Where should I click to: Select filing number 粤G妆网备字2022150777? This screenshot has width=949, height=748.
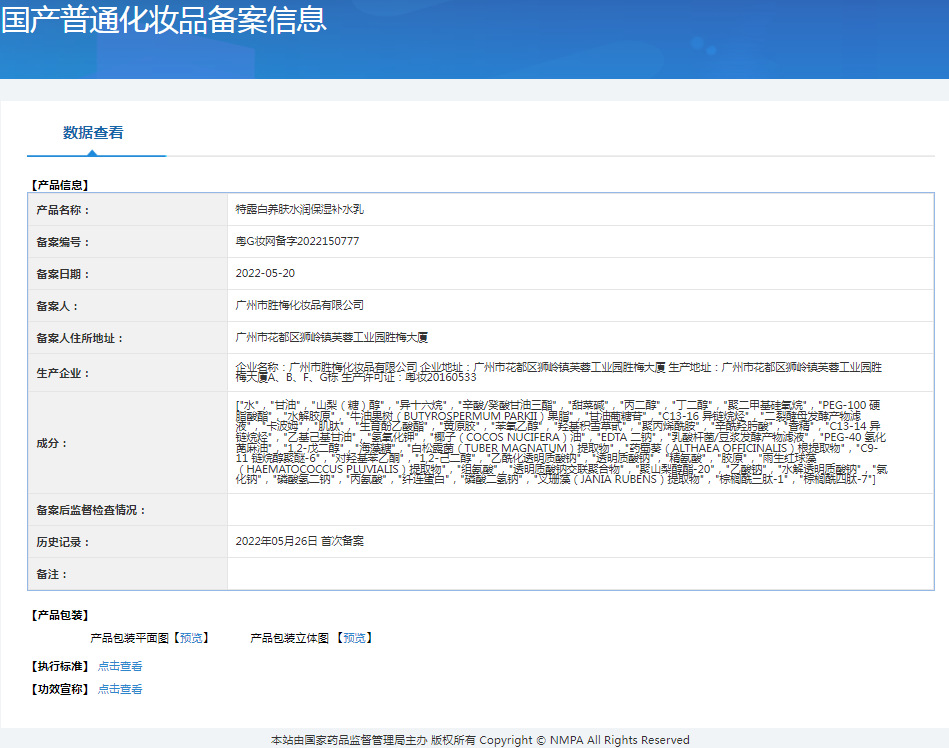pyautogui.click(x=297, y=241)
